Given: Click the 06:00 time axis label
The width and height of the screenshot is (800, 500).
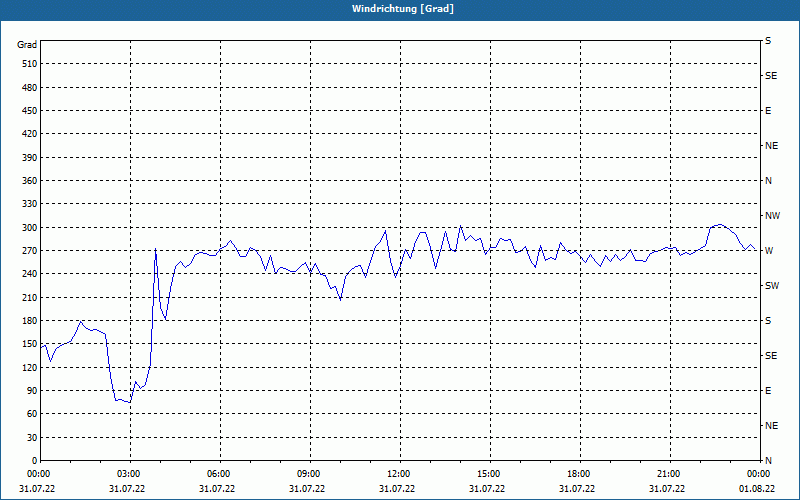Looking at the screenshot, I should 220,474.
